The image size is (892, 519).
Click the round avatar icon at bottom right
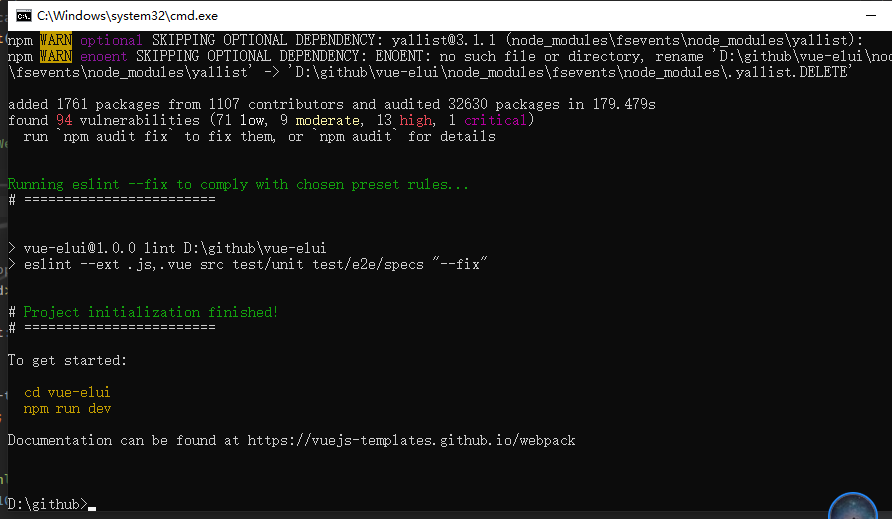coord(852,506)
